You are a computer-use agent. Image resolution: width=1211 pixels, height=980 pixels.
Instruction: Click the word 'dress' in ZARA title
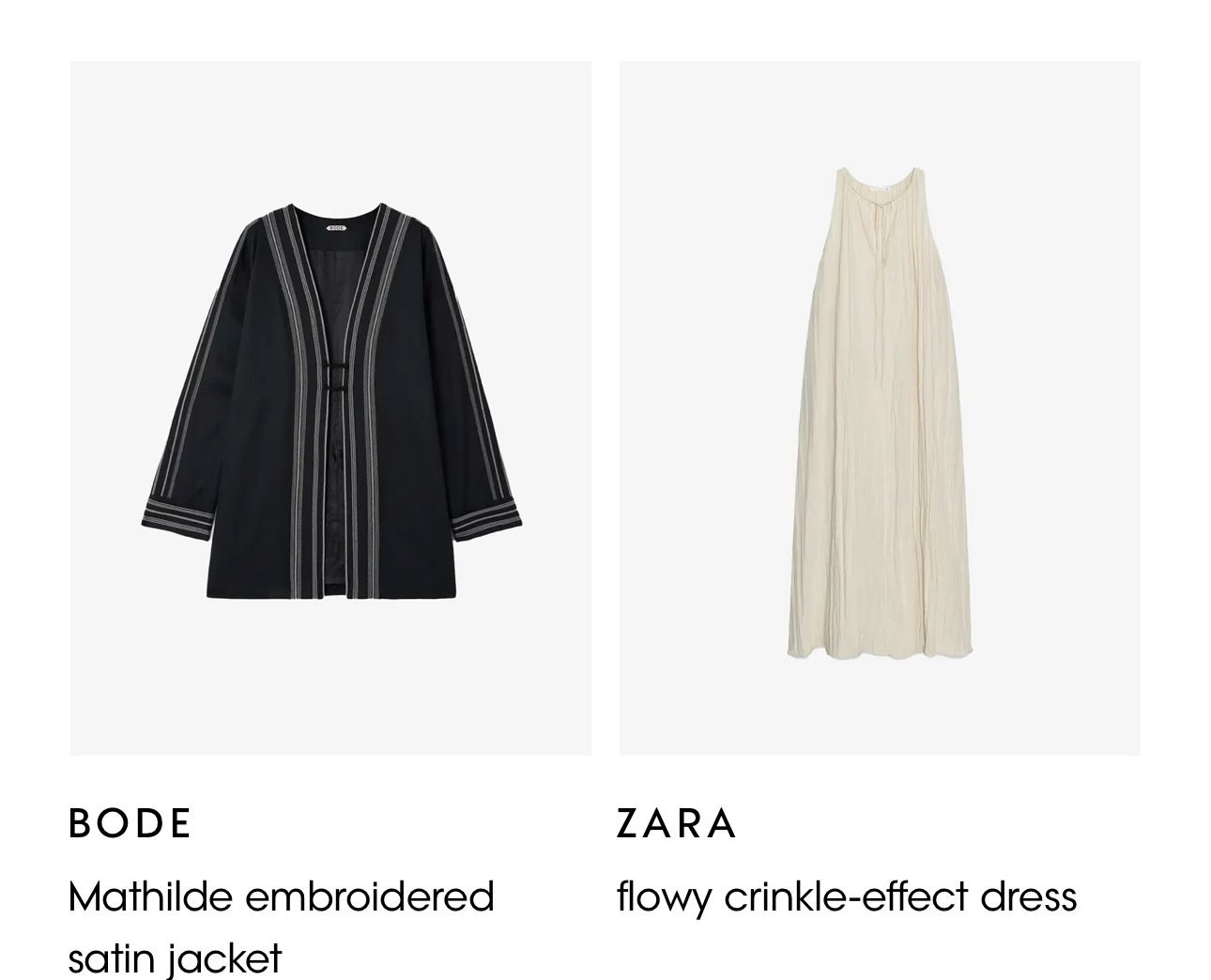click(x=1029, y=896)
